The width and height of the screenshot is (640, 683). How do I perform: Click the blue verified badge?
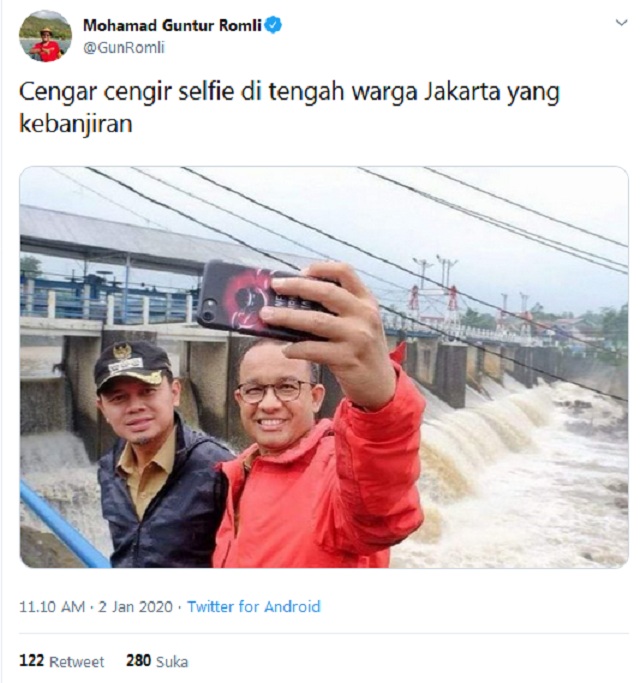tap(274, 25)
